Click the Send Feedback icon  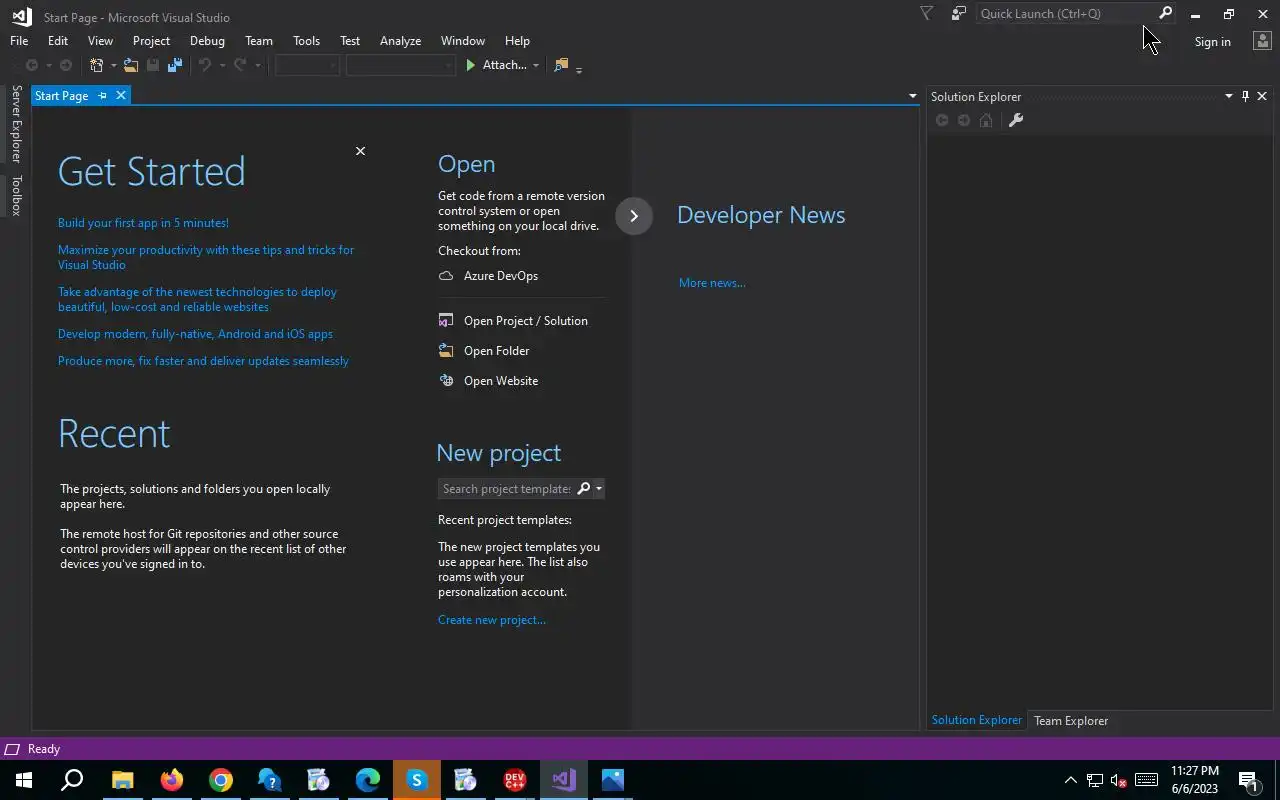959,14
